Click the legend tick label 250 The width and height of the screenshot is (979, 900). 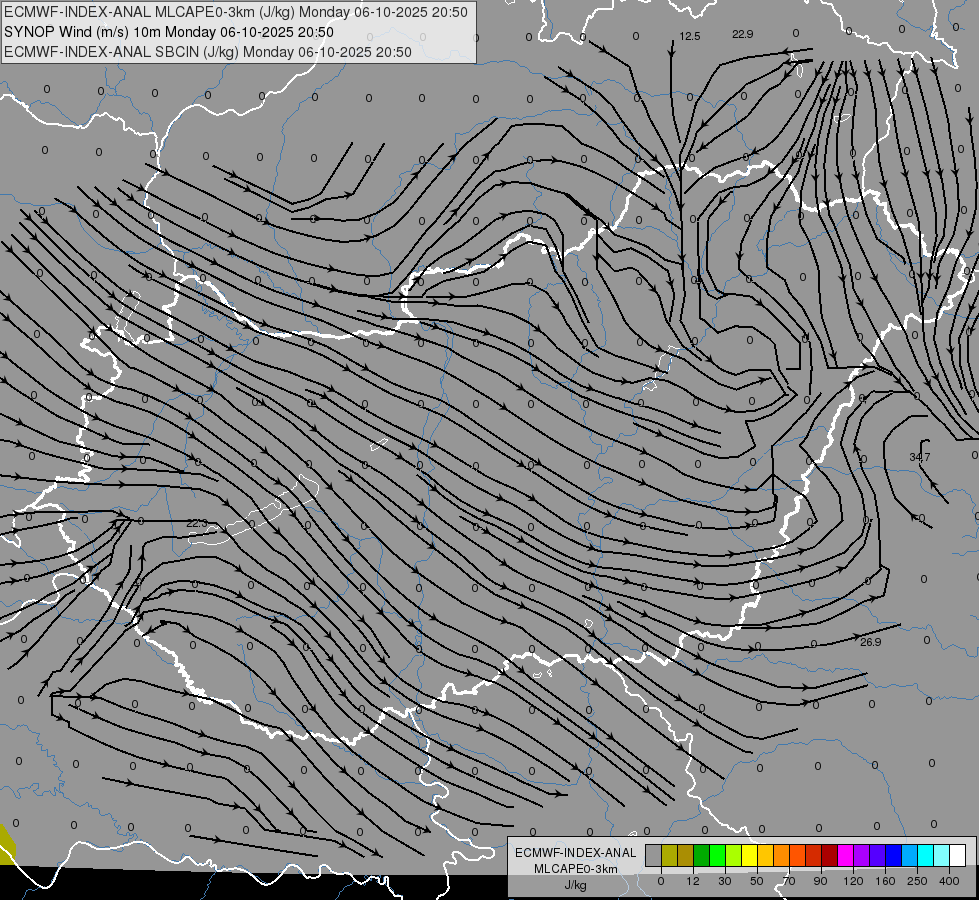point(917,881)
